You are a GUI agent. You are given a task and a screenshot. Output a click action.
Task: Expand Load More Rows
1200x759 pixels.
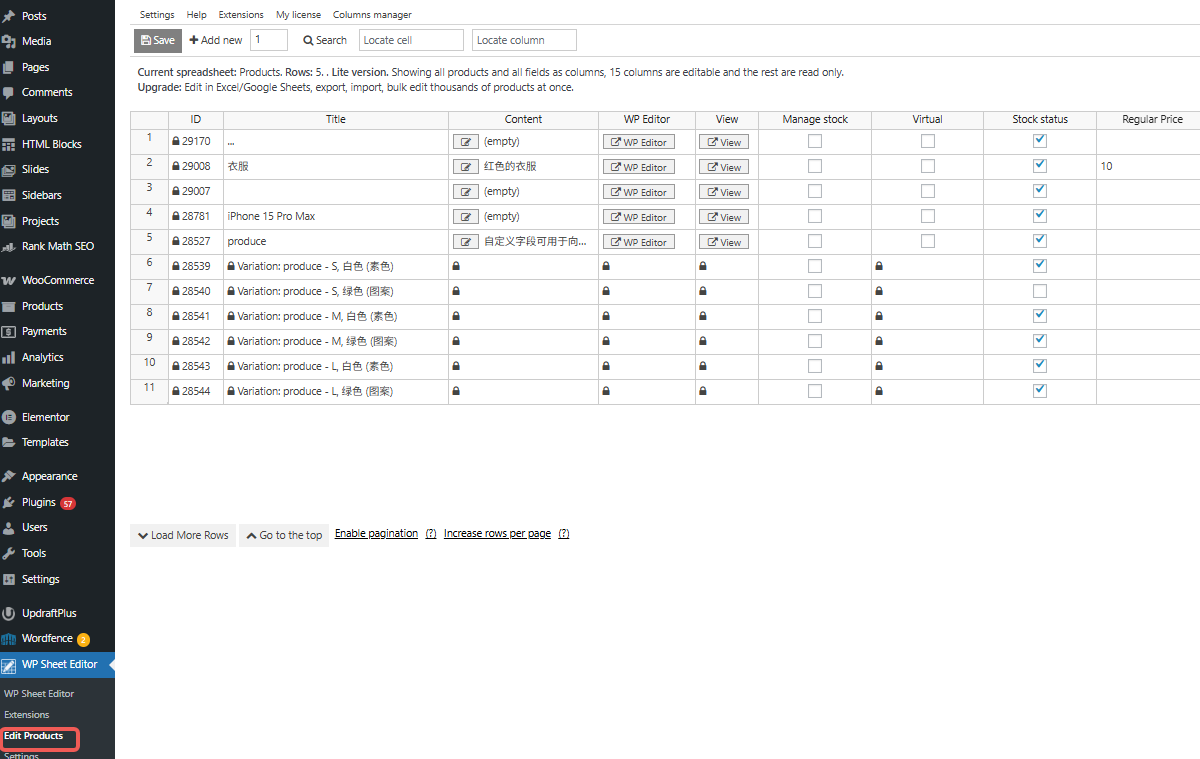[x=183, y=535]
